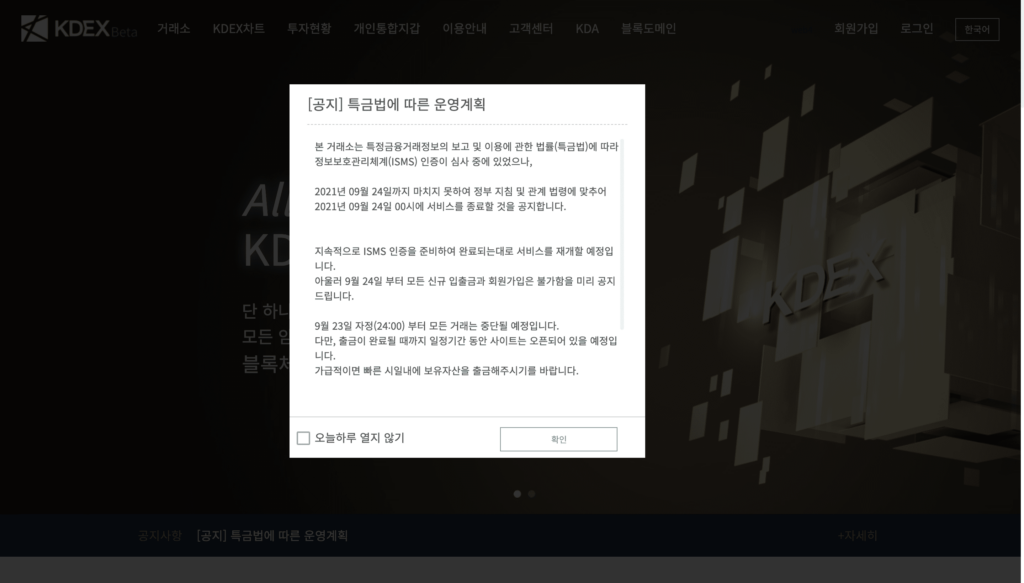
Task: Click the 로그인 link
Action: click(x=917, y=29)
